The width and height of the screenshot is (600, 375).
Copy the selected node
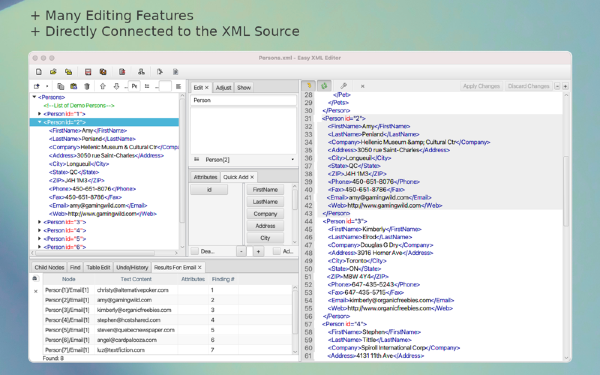click(60, 86)
